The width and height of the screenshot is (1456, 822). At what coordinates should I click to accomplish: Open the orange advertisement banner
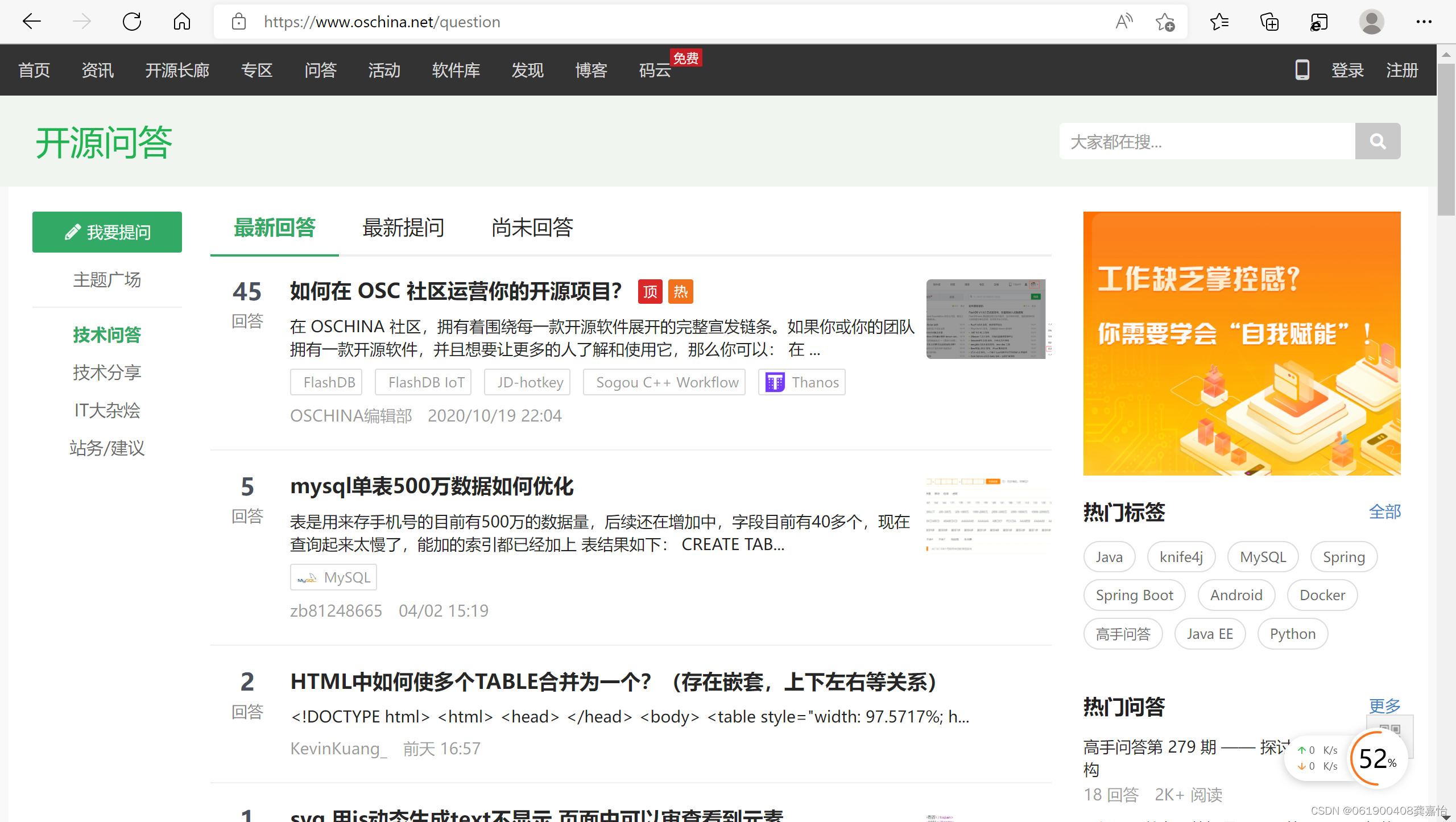[x=1242, y=343]
